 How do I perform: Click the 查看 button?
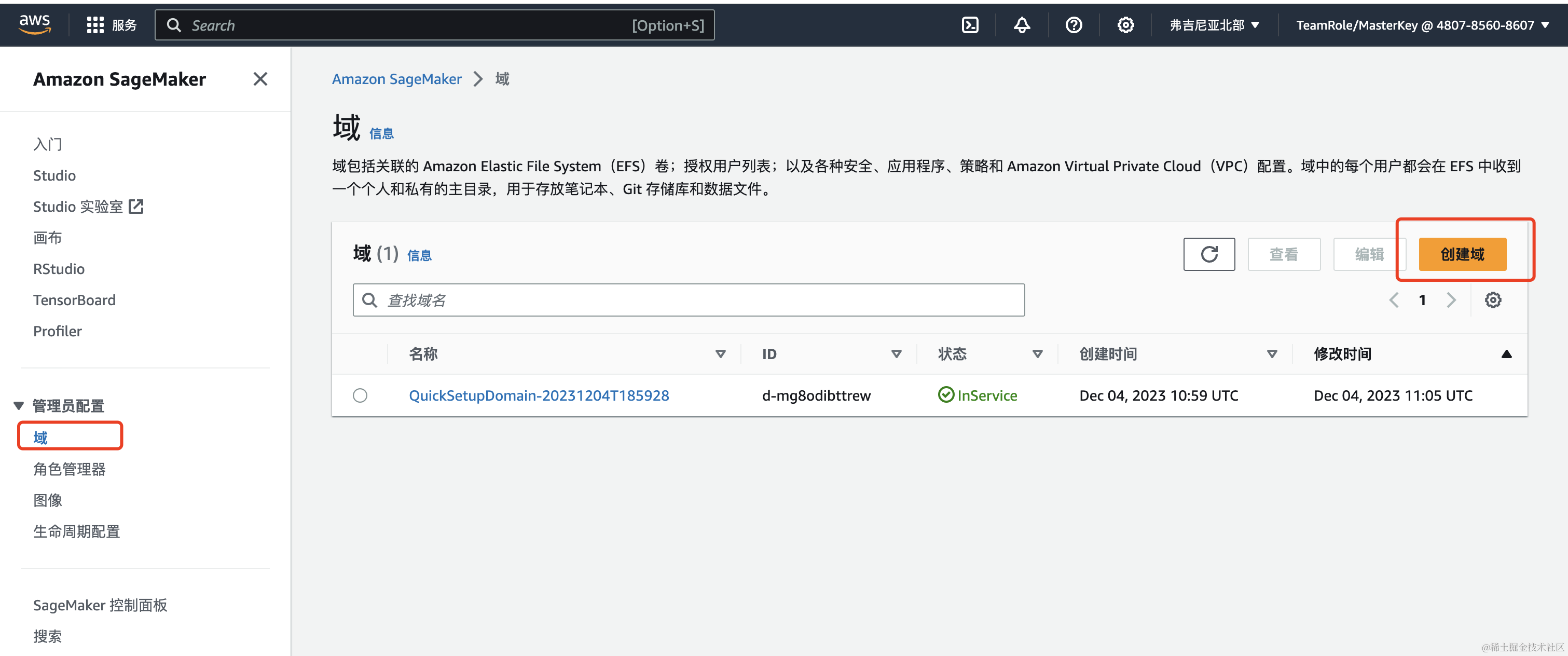tap(1283, 254)
